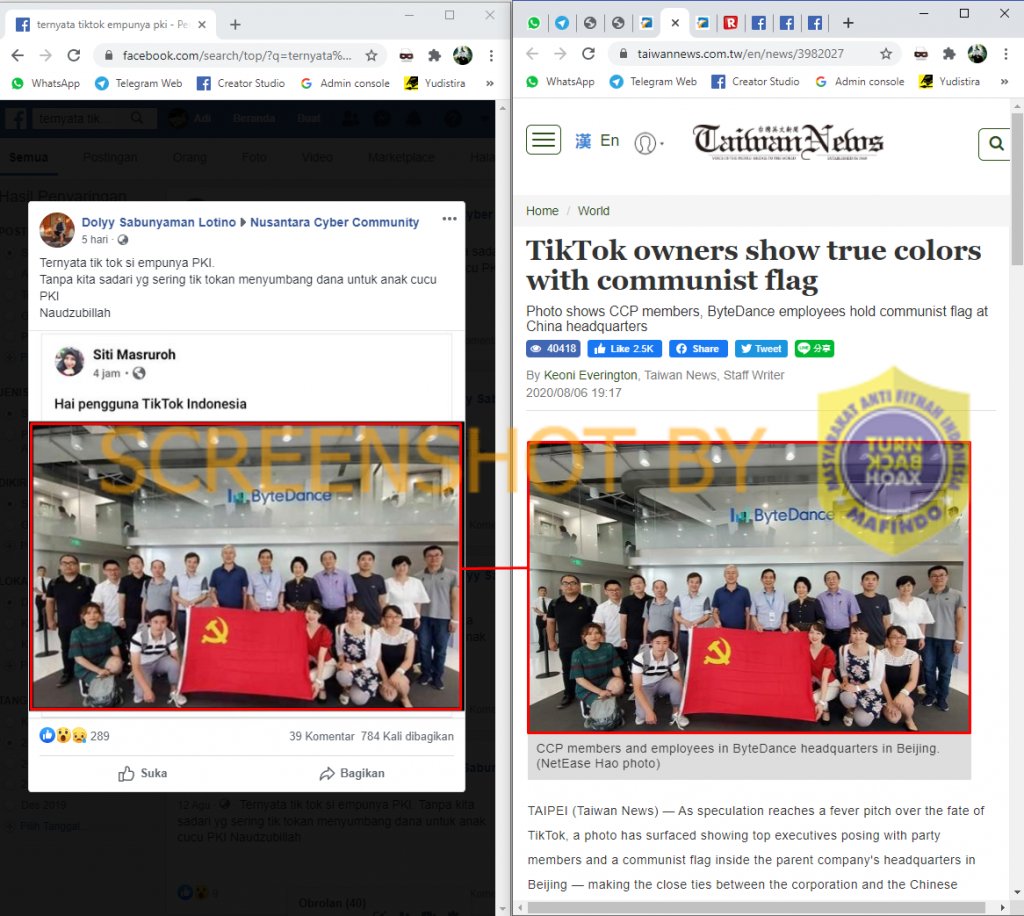The height and width of the screenshot is (916, 1024).
Task: Open WhatsApp bookmark in left browser
Action: point(46,84)
